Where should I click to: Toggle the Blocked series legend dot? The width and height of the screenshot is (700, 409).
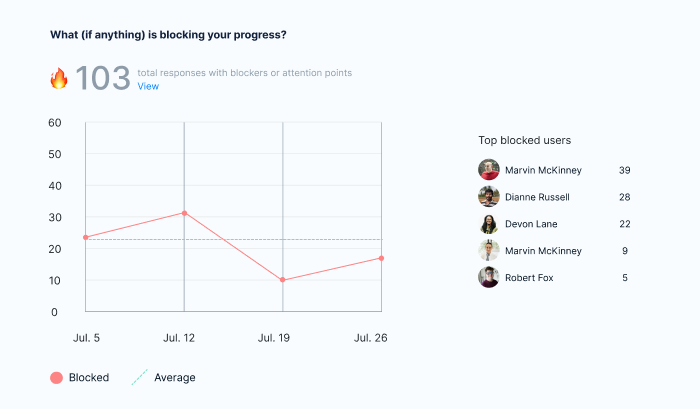click(x=57, y=378)
